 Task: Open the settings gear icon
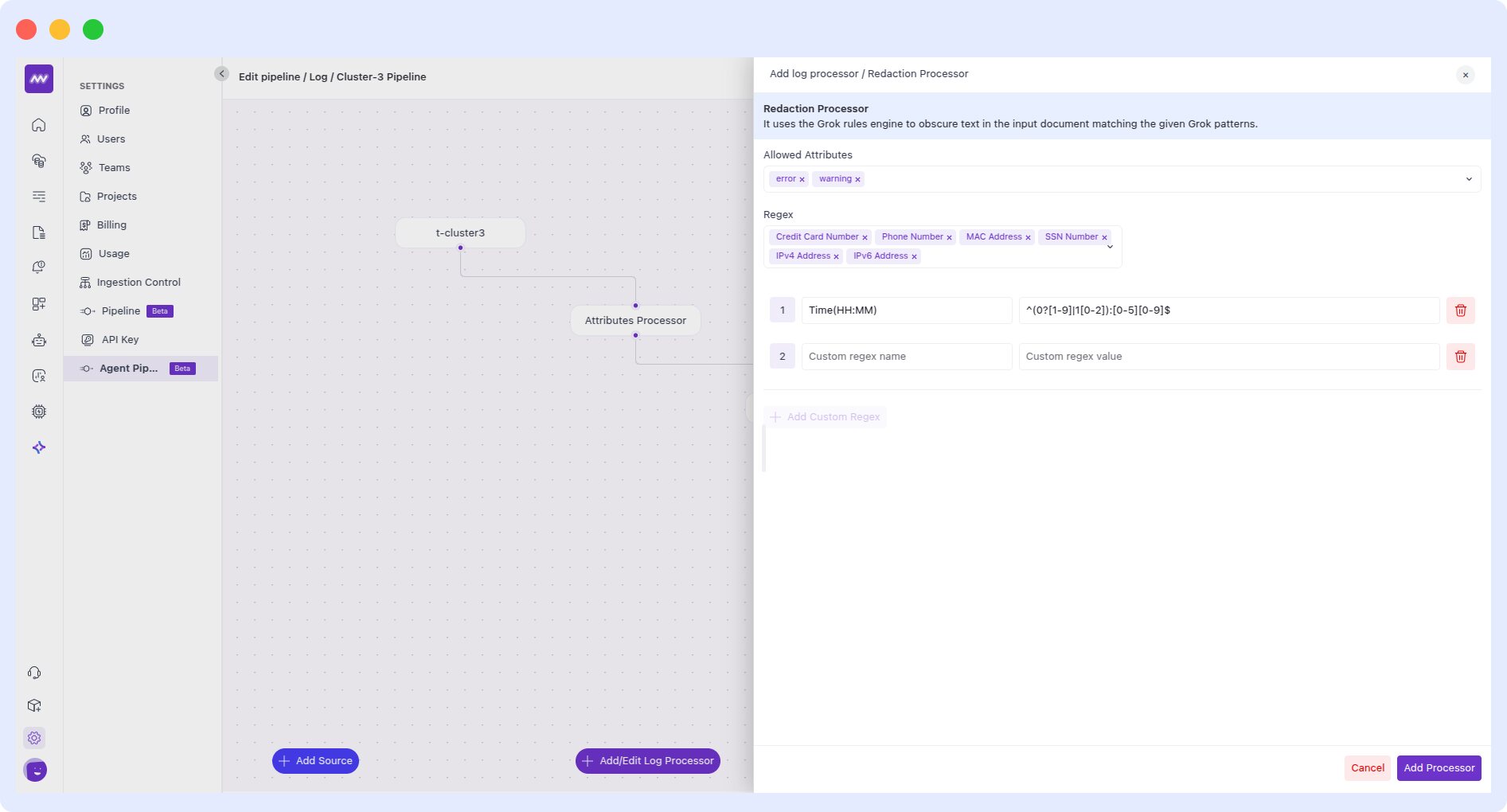tap(34, 738)
